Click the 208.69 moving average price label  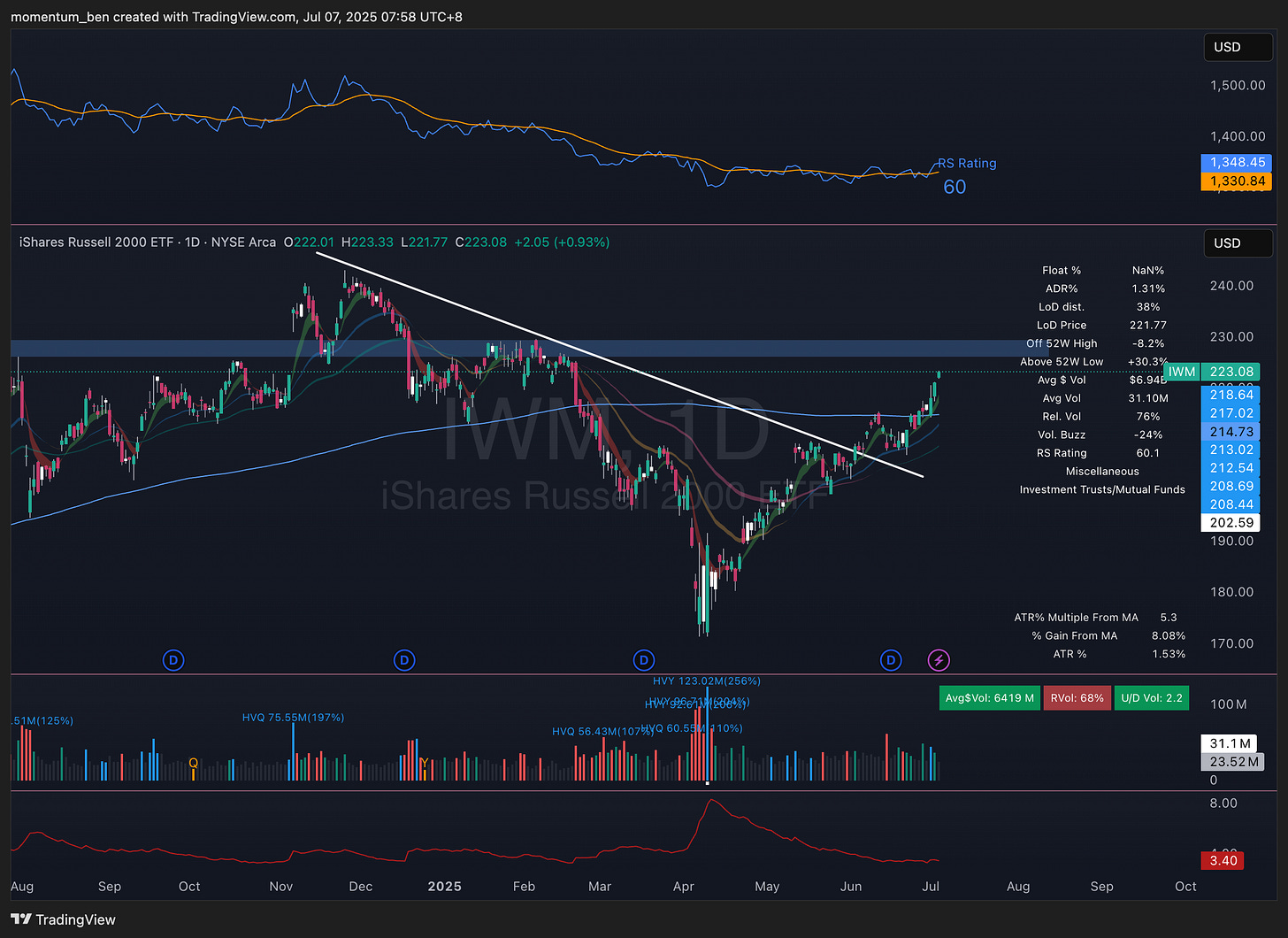(x=1232, y=486)
